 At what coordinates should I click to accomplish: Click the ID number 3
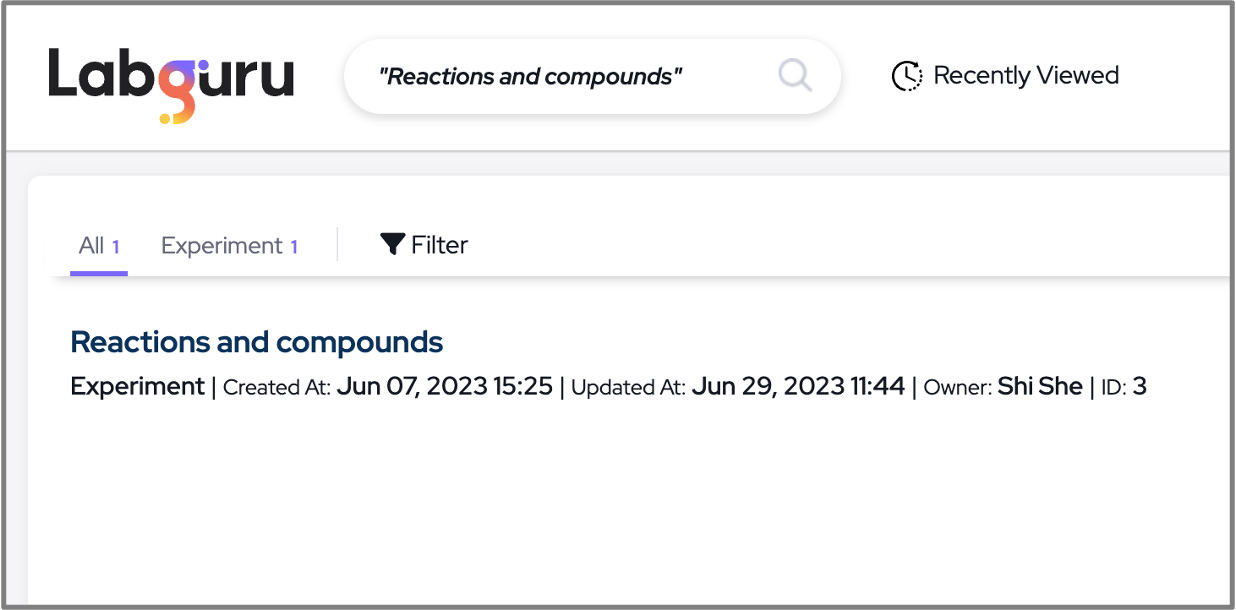(1140, 386)
